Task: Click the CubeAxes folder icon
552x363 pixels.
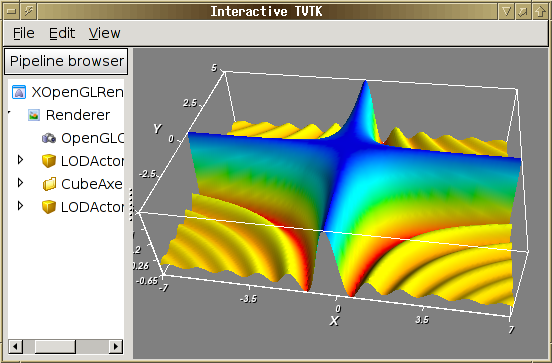Action: pyautogui.click(x=49, y=184)
